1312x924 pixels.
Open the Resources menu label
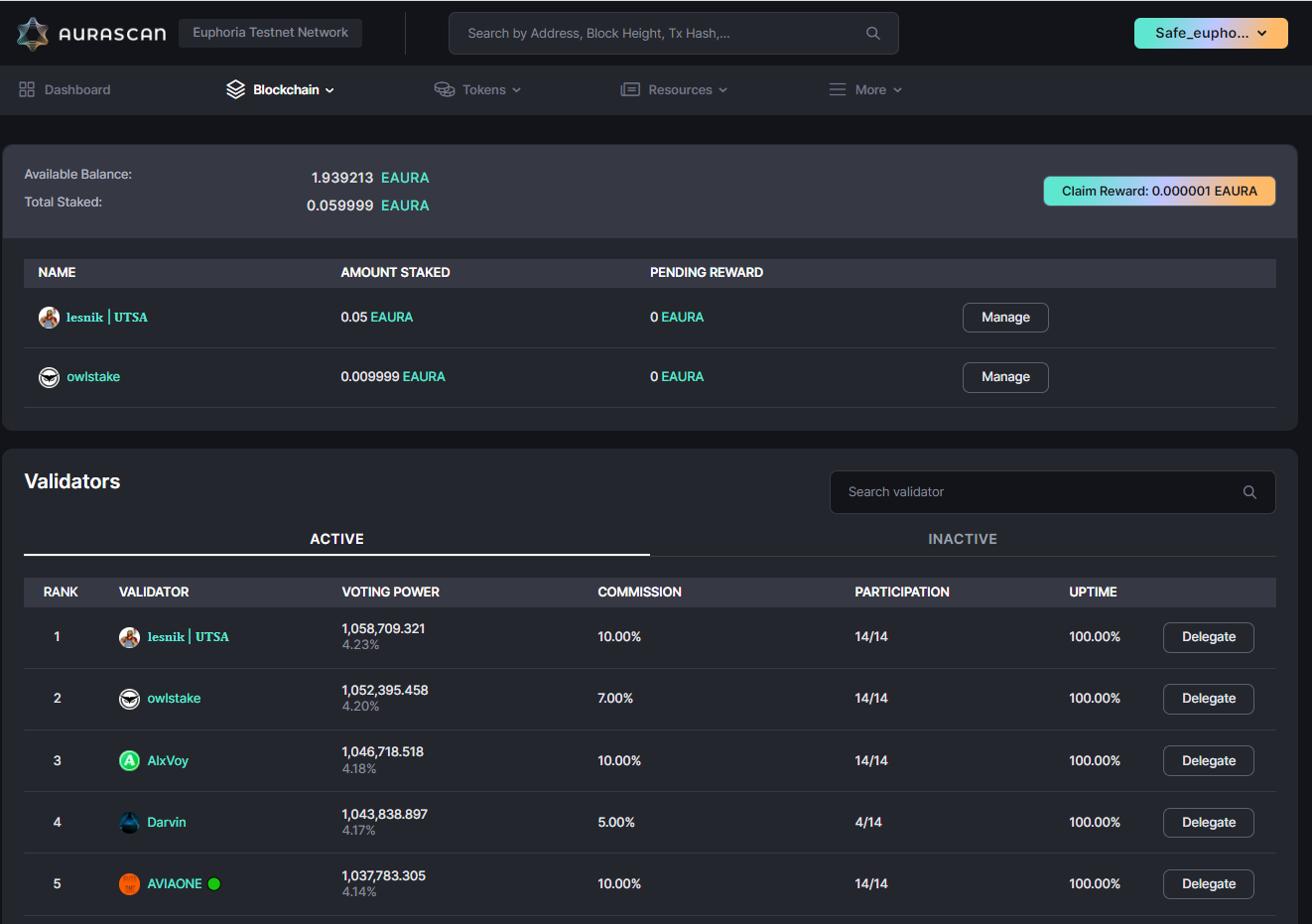(680, 89)
